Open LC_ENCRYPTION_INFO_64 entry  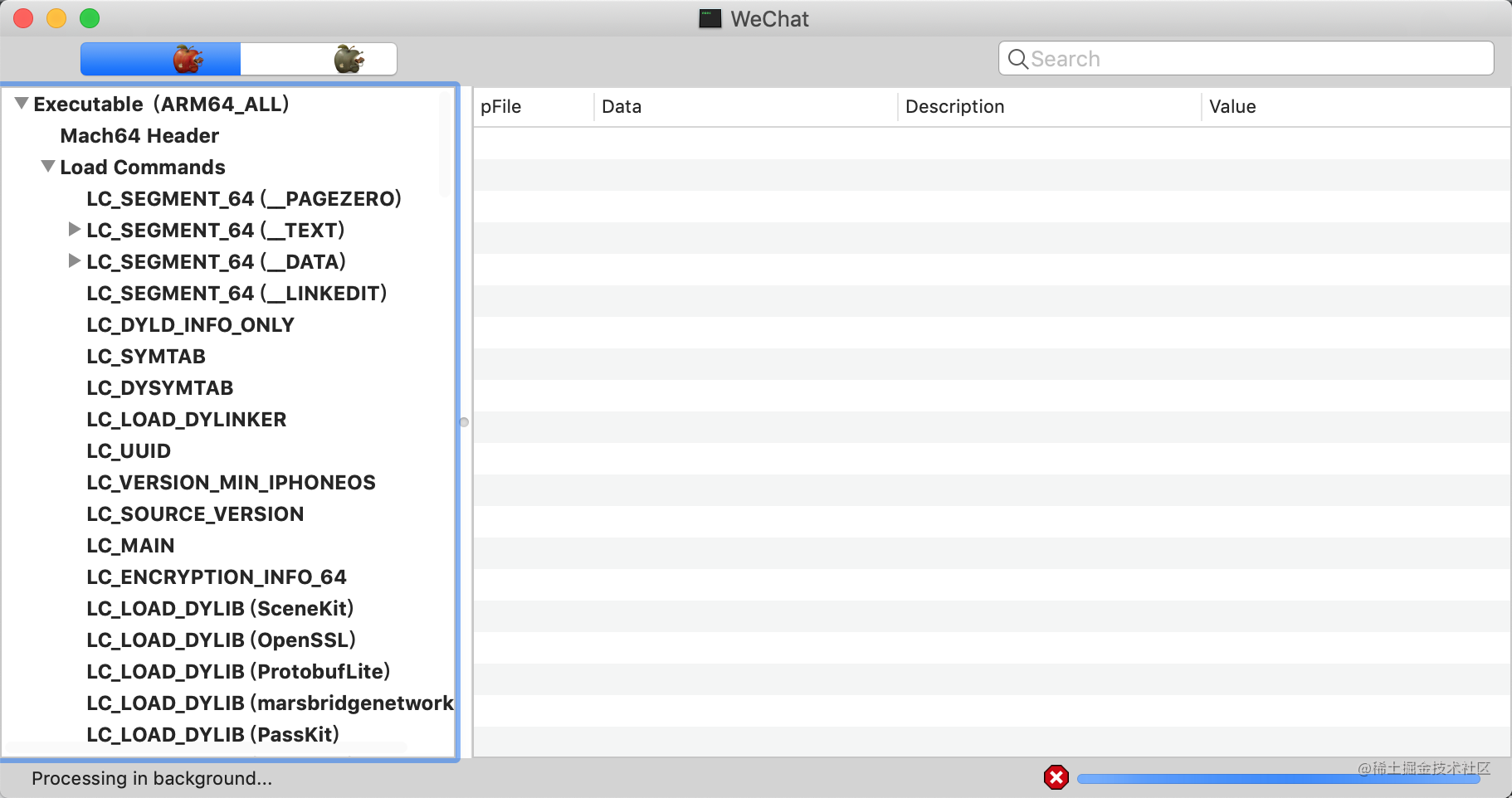click(217, 577)
